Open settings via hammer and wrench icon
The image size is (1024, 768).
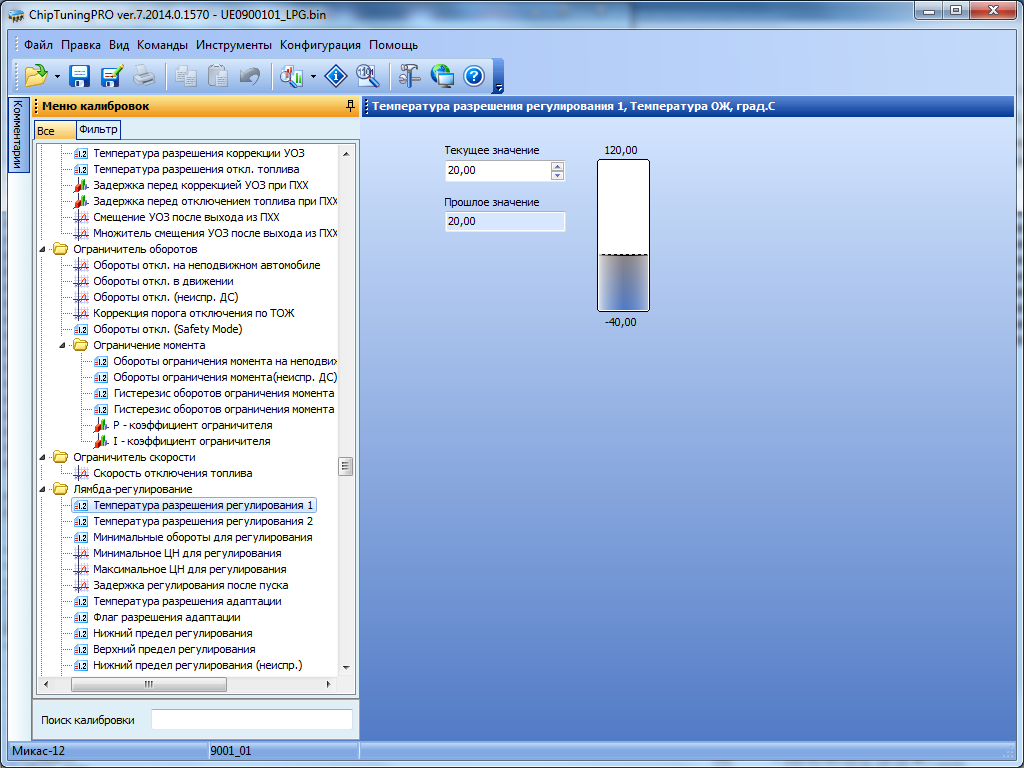coord(410,75)
